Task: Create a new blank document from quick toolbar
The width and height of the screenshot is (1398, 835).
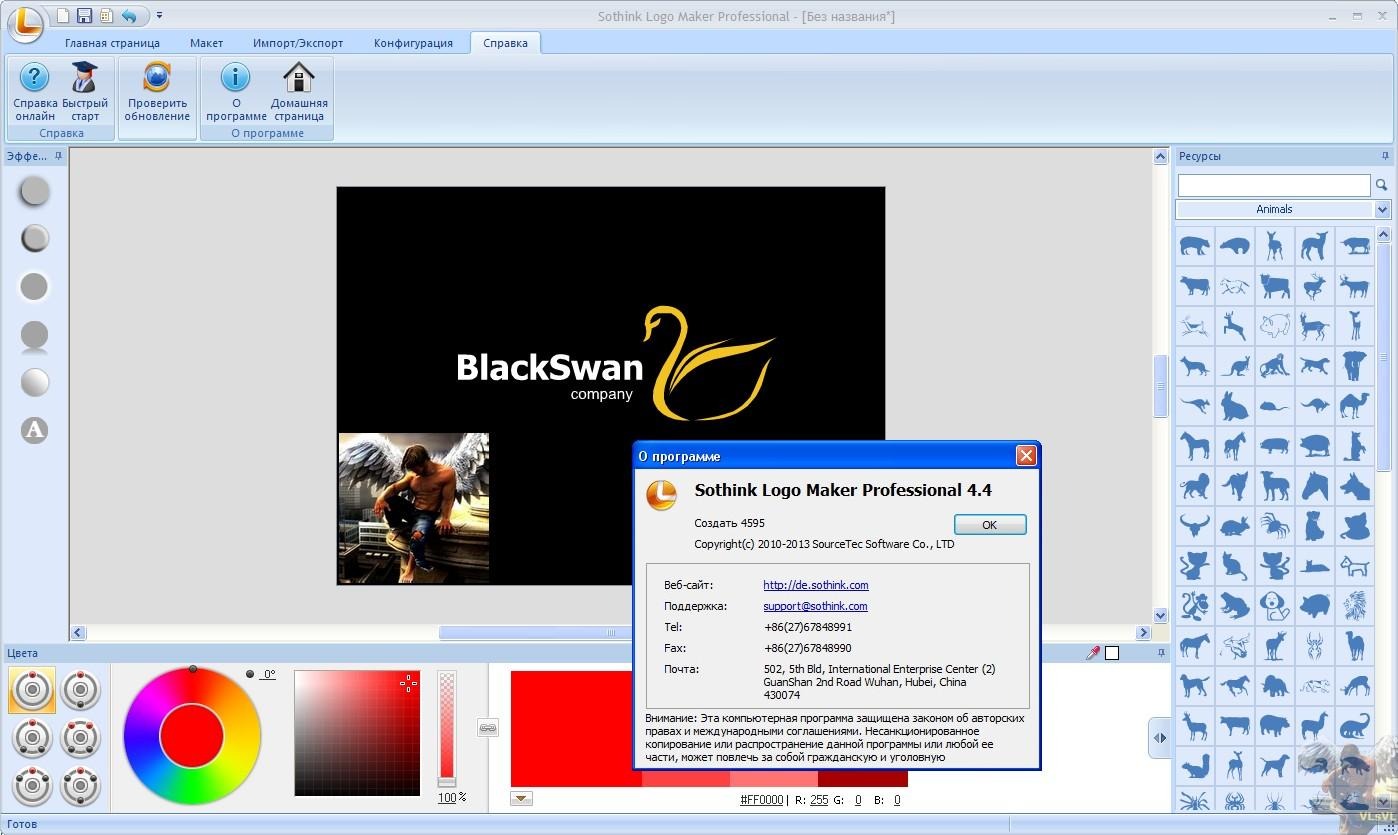Action: (63, 15)
